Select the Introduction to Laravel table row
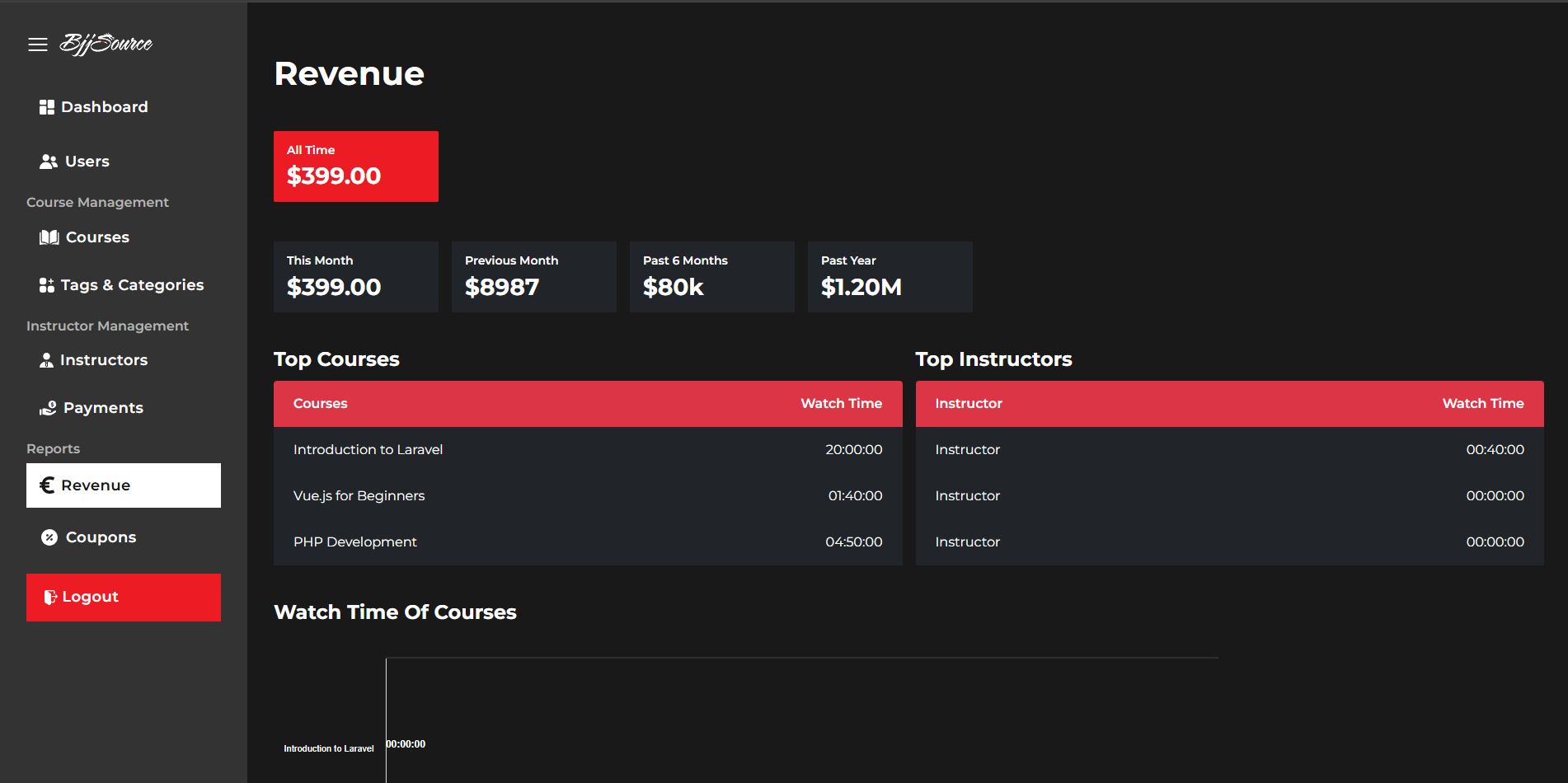 [x=588, y=450]
